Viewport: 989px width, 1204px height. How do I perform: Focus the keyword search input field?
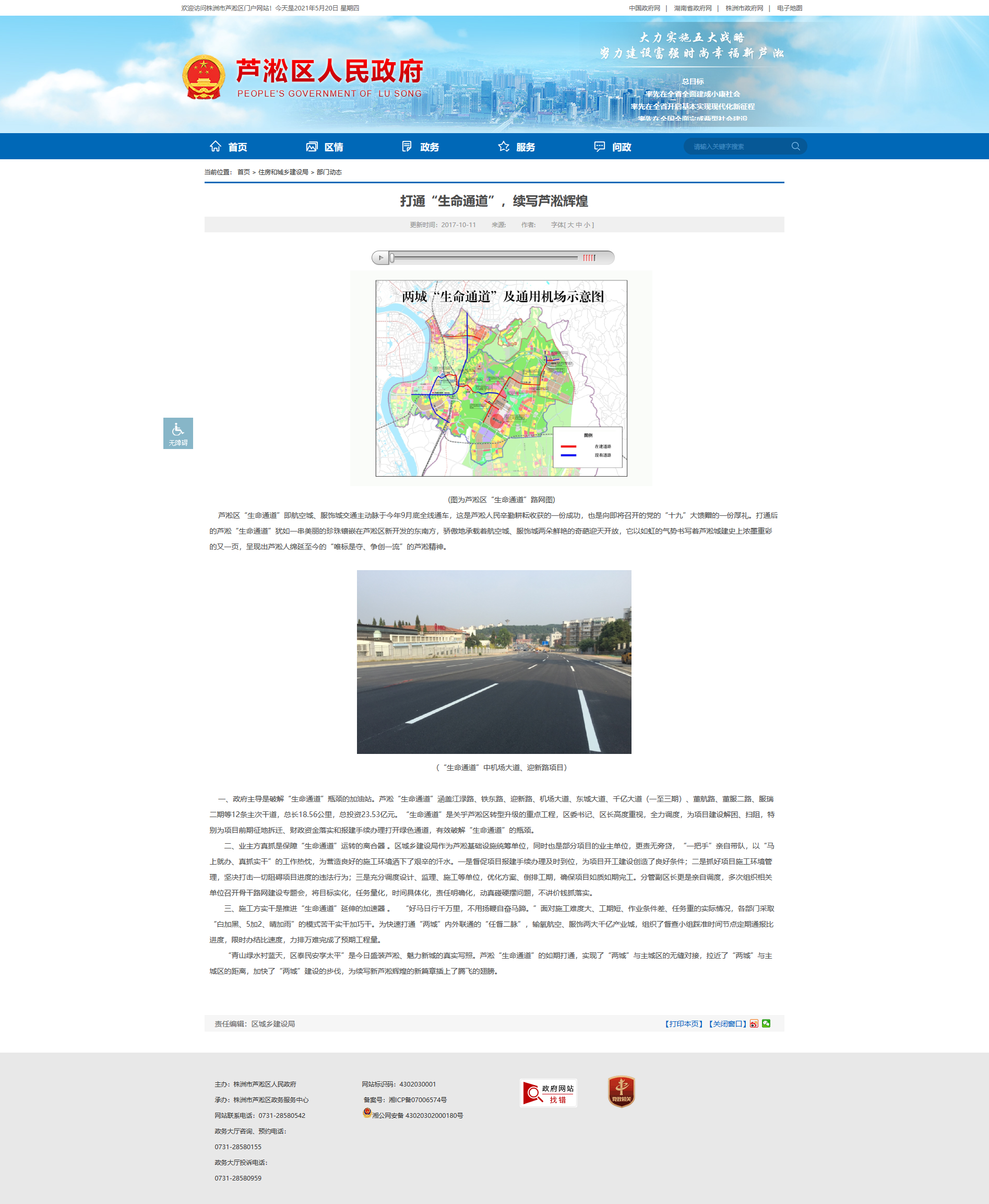(738, 146)
